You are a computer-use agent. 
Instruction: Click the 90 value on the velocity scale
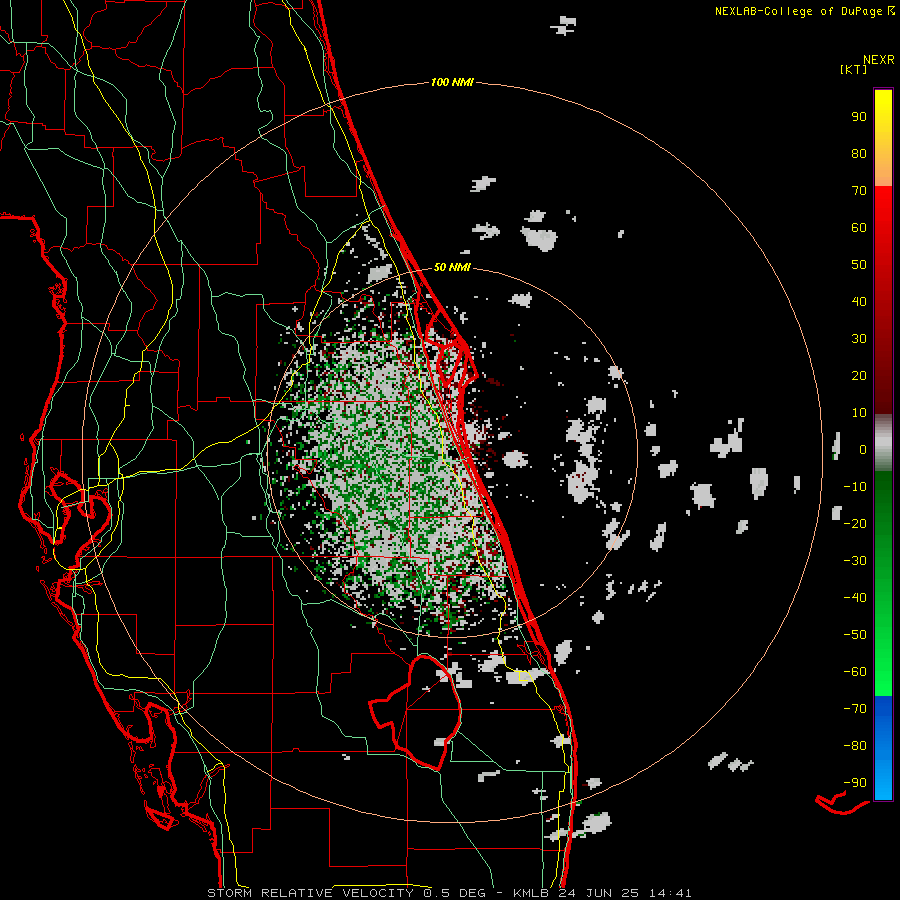tap(859, 117)
